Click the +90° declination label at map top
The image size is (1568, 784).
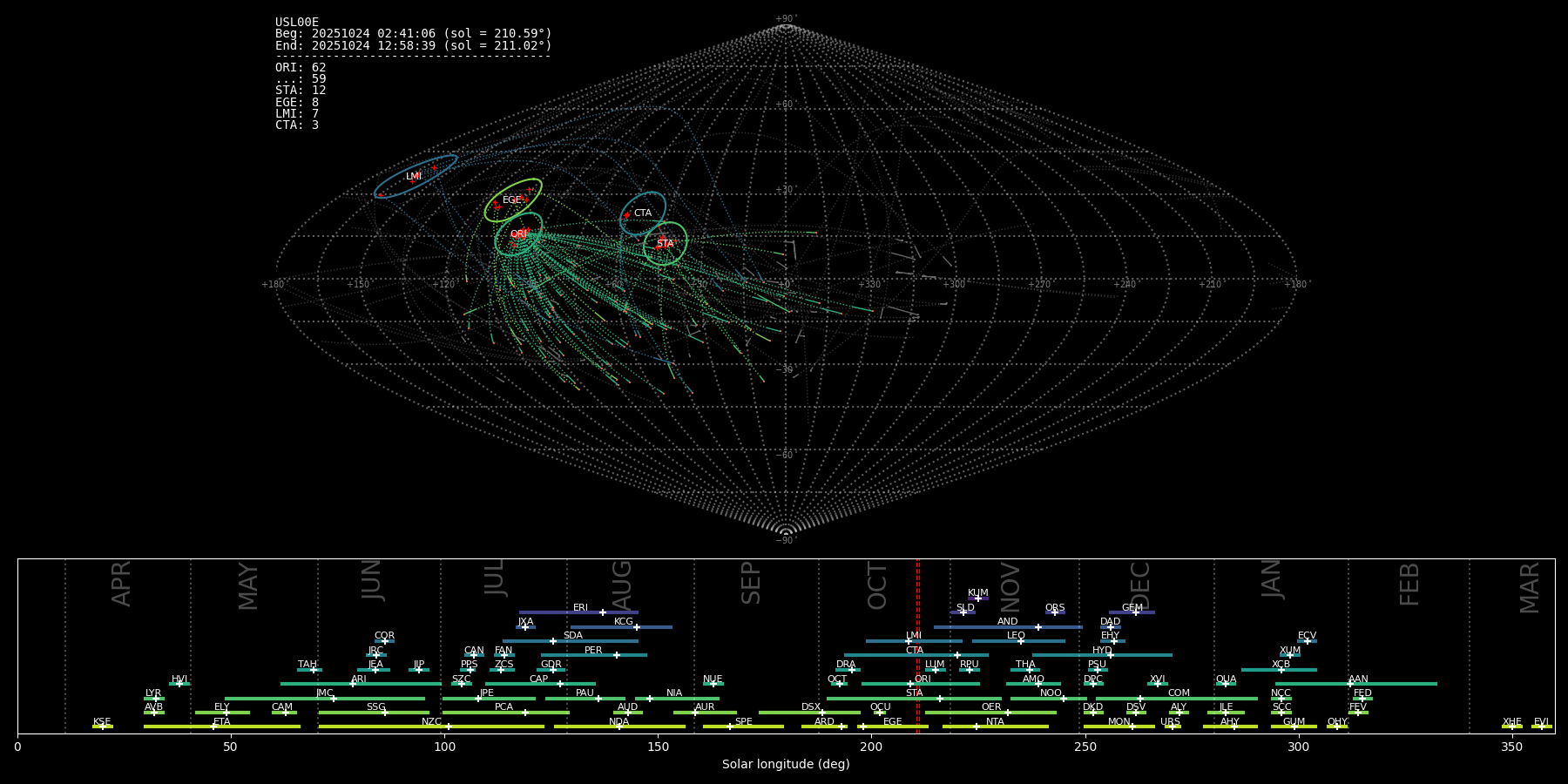click(x=786, y=19)
